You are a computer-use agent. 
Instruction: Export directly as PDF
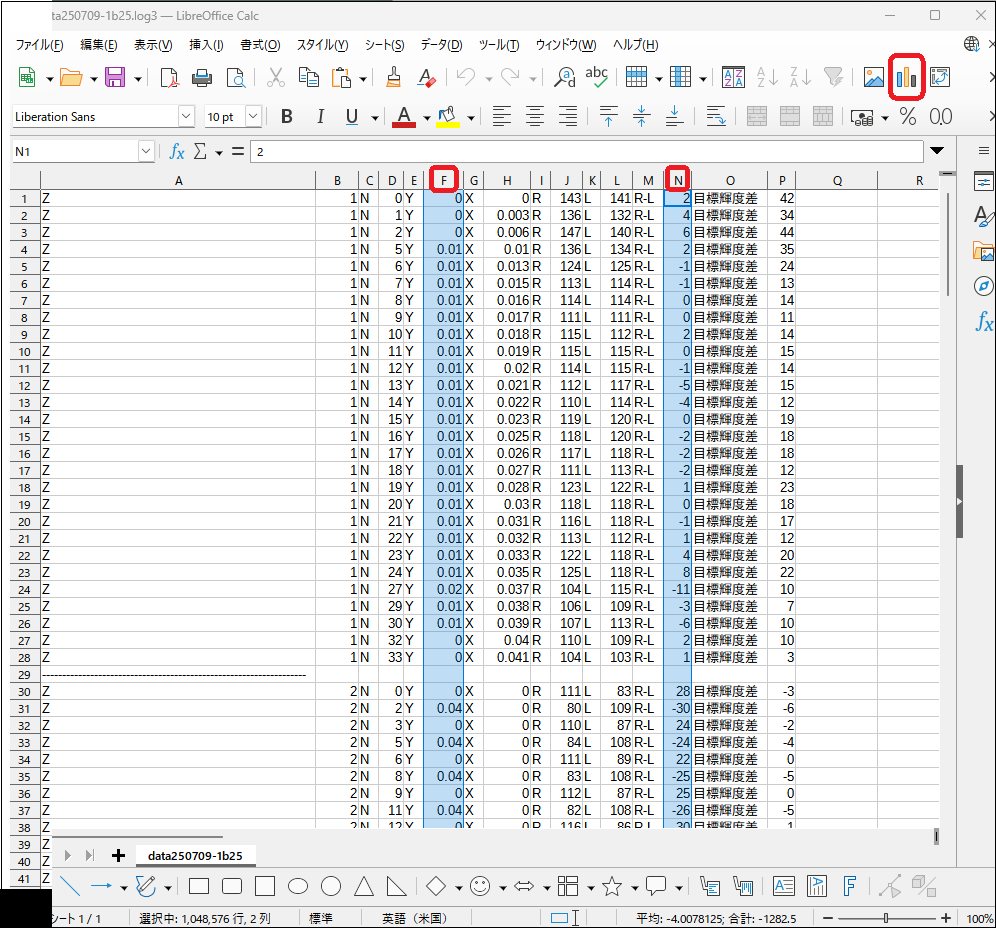(170, 77)
